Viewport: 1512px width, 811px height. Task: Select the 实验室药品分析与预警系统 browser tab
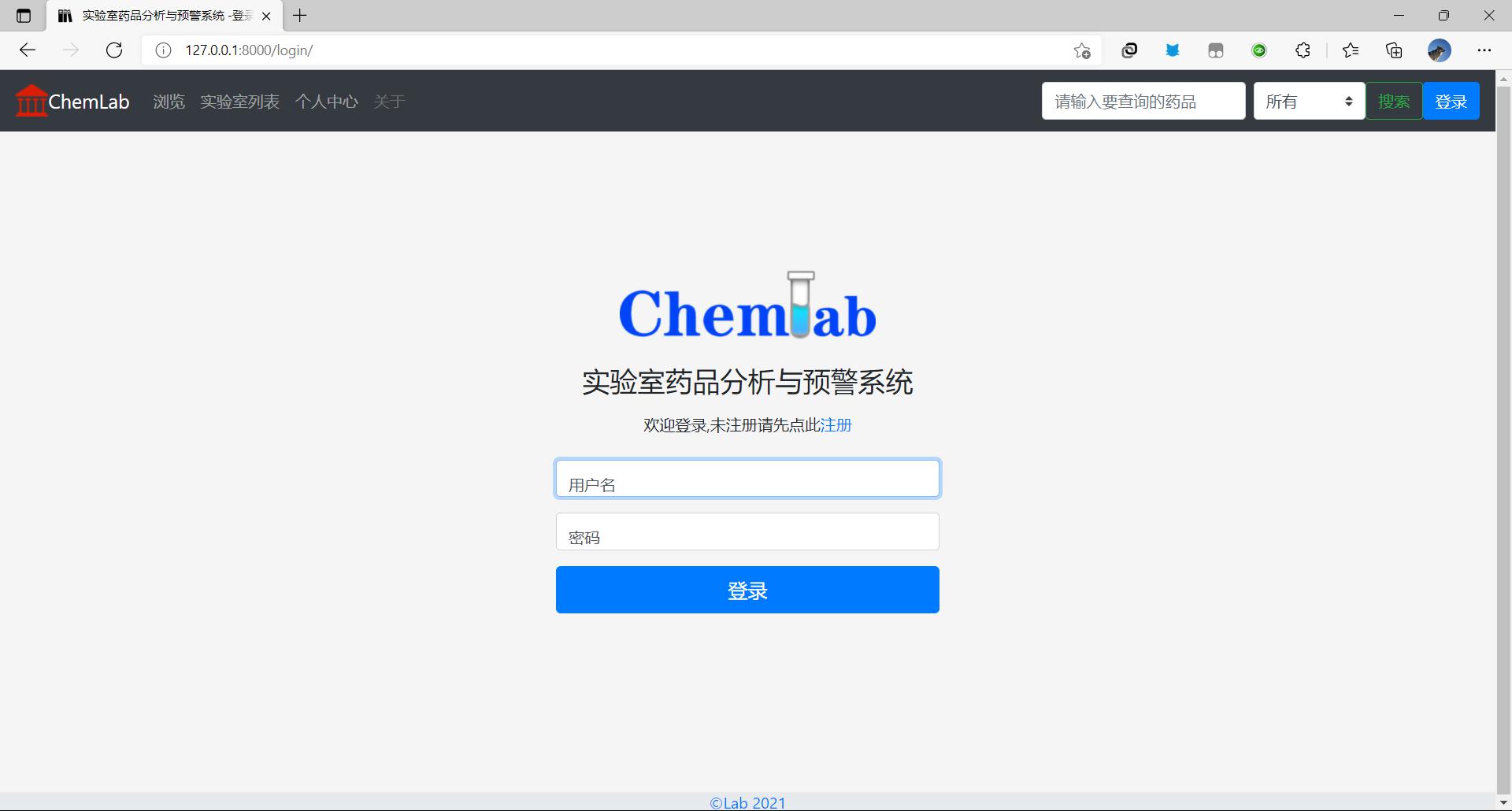coord(165,16)
